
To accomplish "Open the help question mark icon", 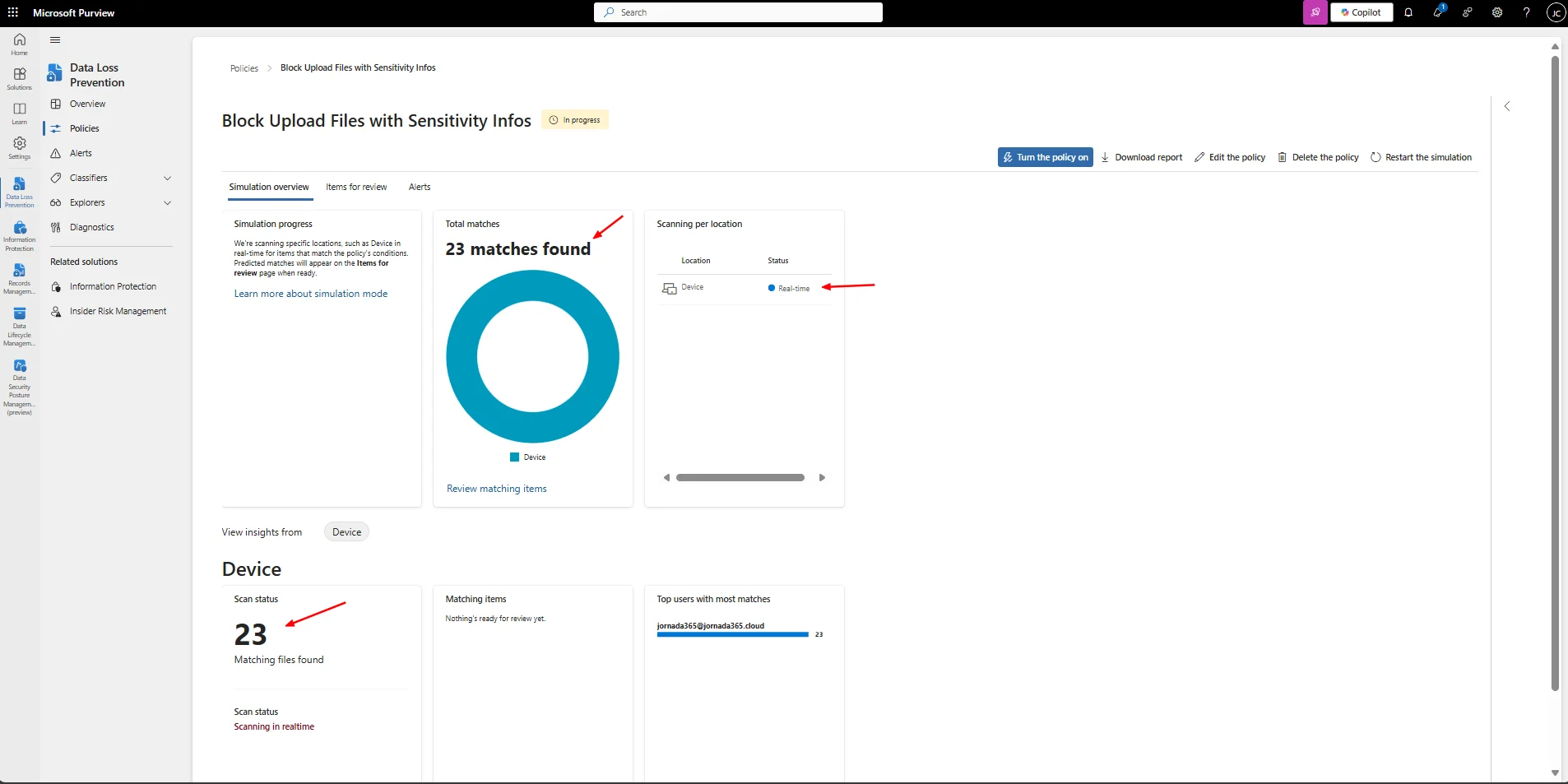I will 1527,12.
